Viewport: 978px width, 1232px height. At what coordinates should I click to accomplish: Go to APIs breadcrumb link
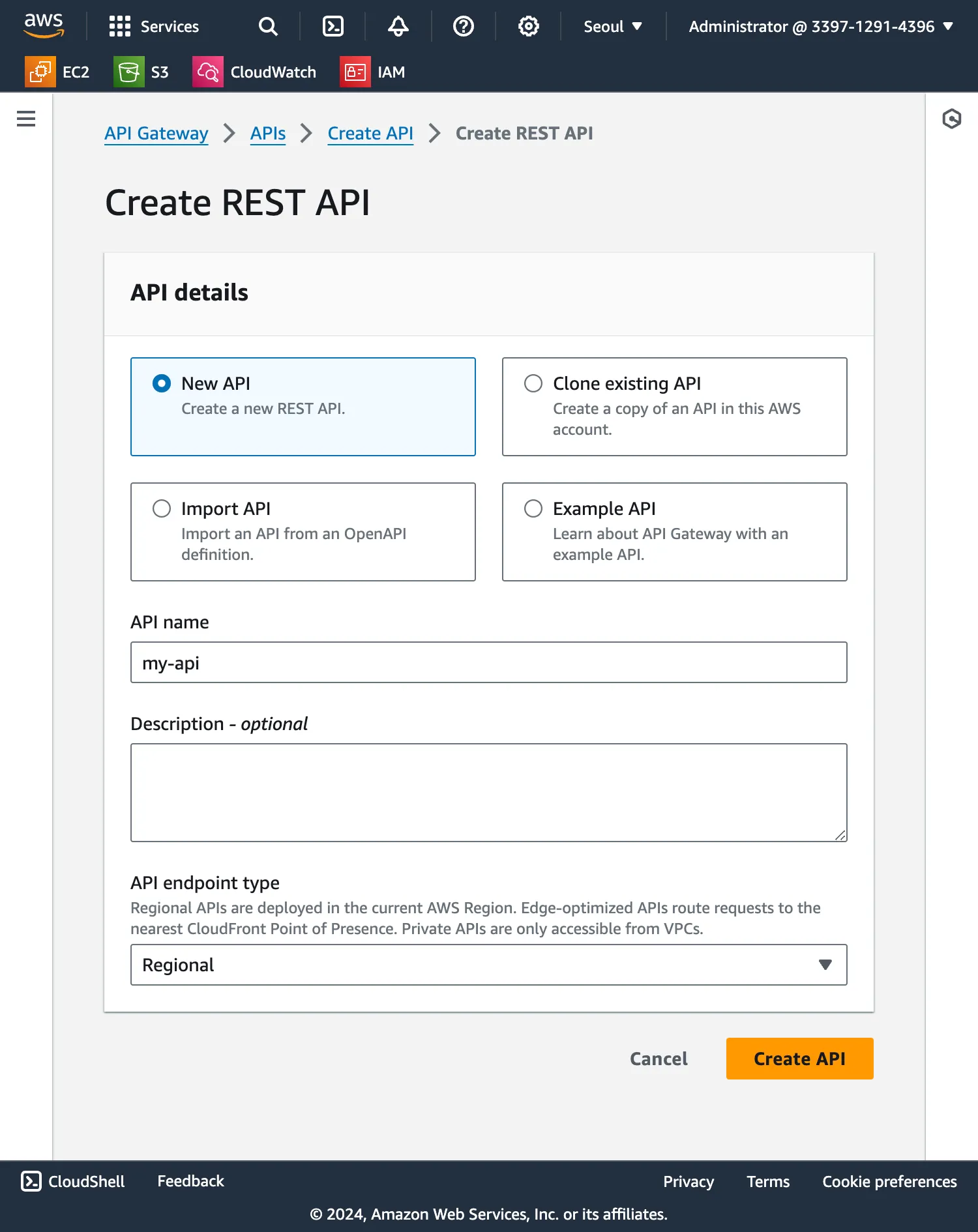(x=268, y=133)
